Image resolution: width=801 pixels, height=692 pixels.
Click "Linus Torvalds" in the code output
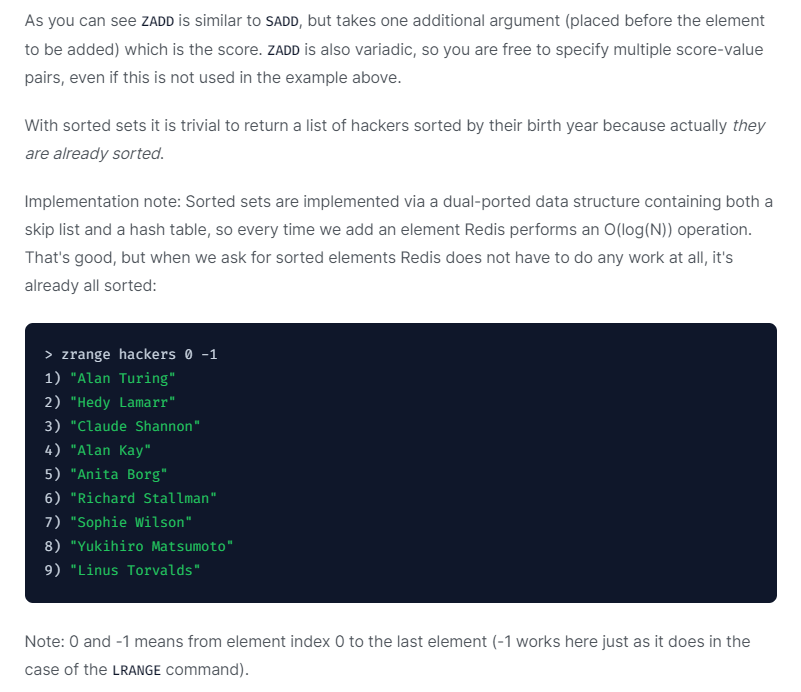click(x=135, y=570)
